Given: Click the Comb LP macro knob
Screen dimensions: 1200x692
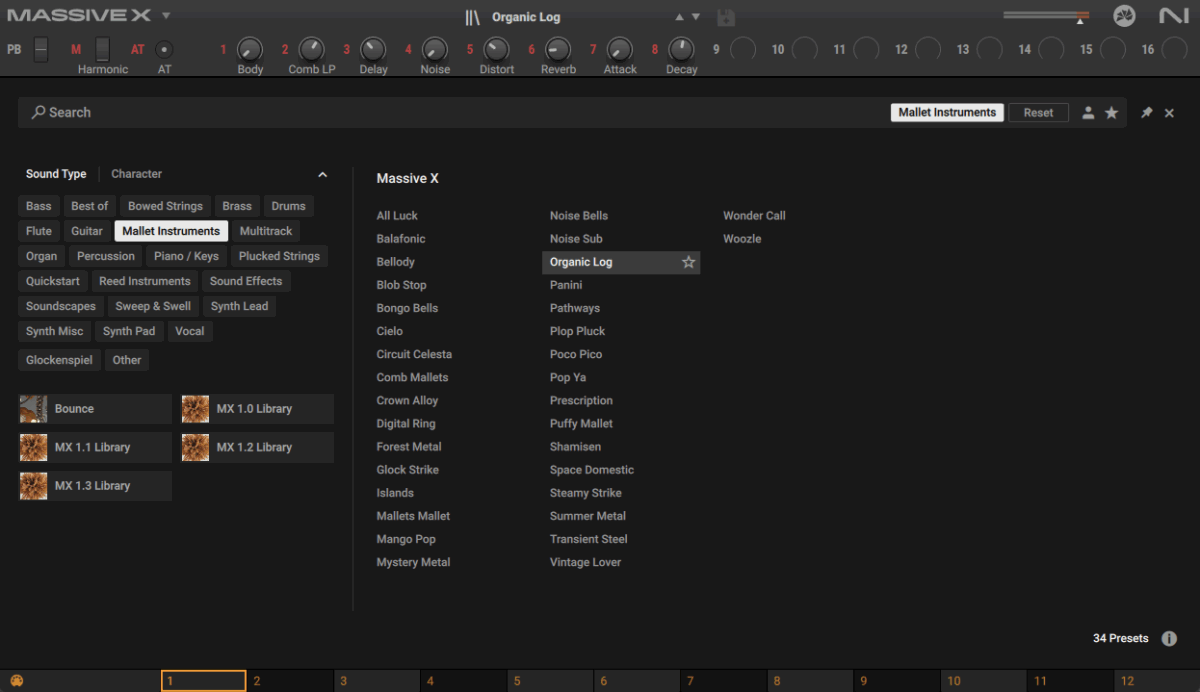Looking at the screenshot, I should point(312,49).
